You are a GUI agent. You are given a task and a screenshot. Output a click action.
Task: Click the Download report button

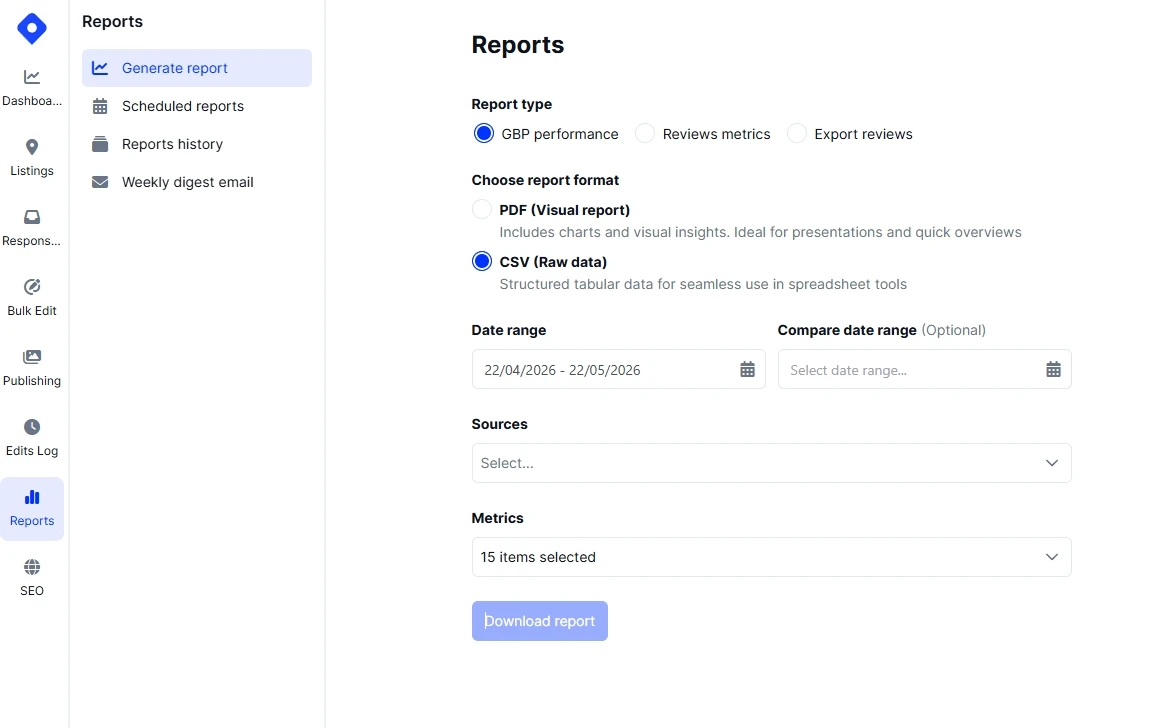pos(540,621)
